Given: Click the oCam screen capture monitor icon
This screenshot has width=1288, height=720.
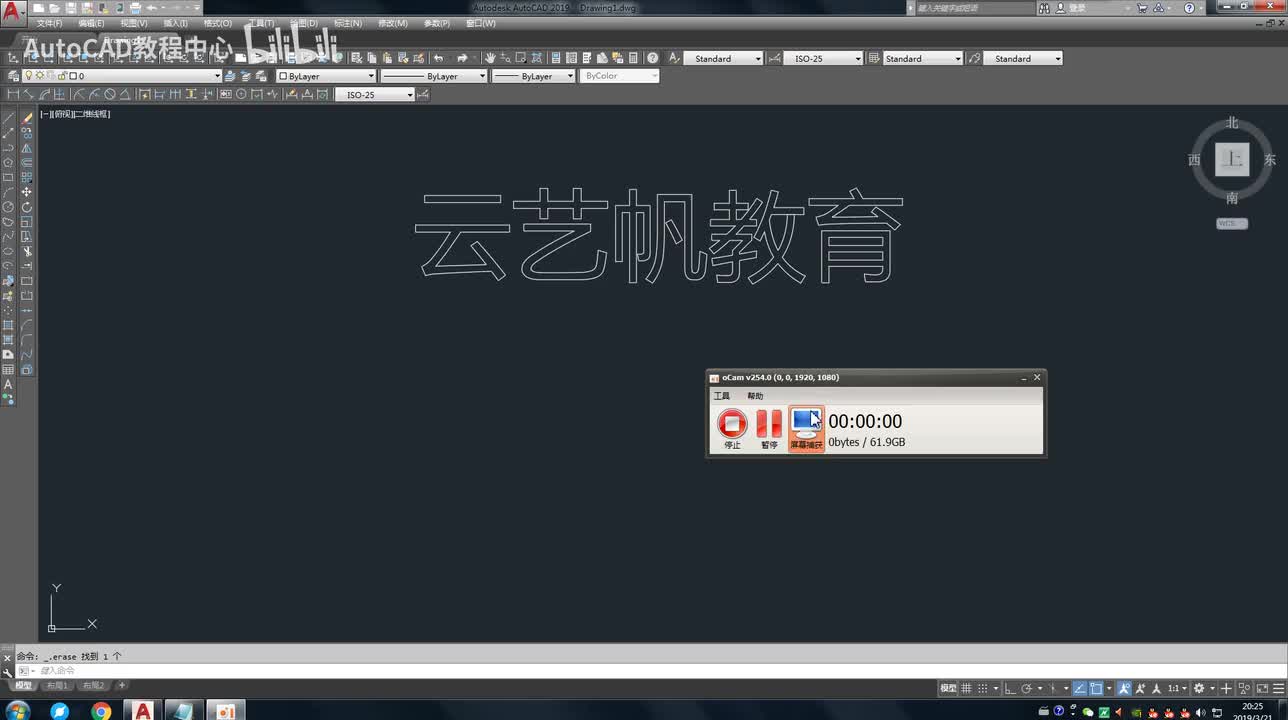Looking at the screenshot, I should coord(806,429).
